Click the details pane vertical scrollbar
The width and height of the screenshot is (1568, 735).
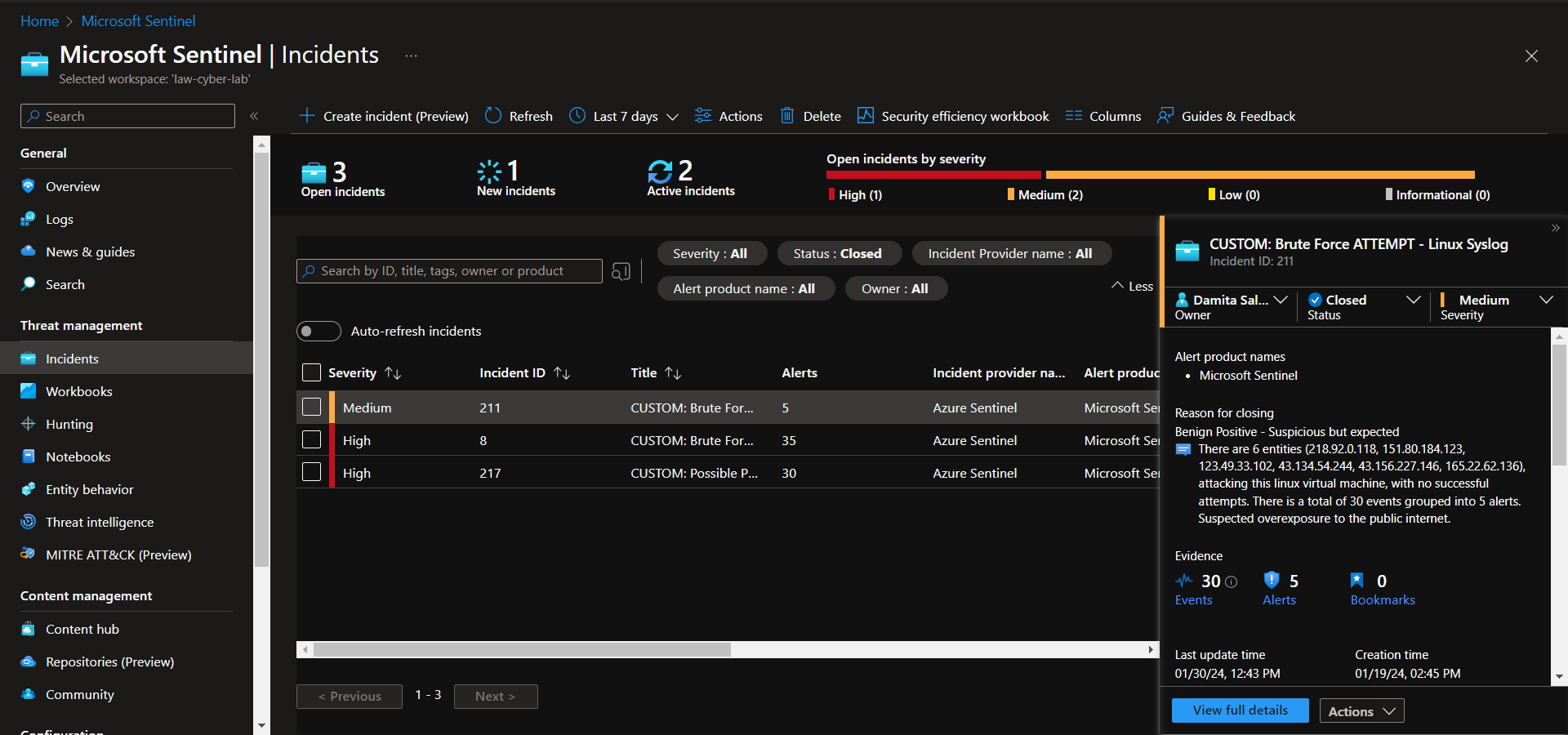tap(1559, 404)
